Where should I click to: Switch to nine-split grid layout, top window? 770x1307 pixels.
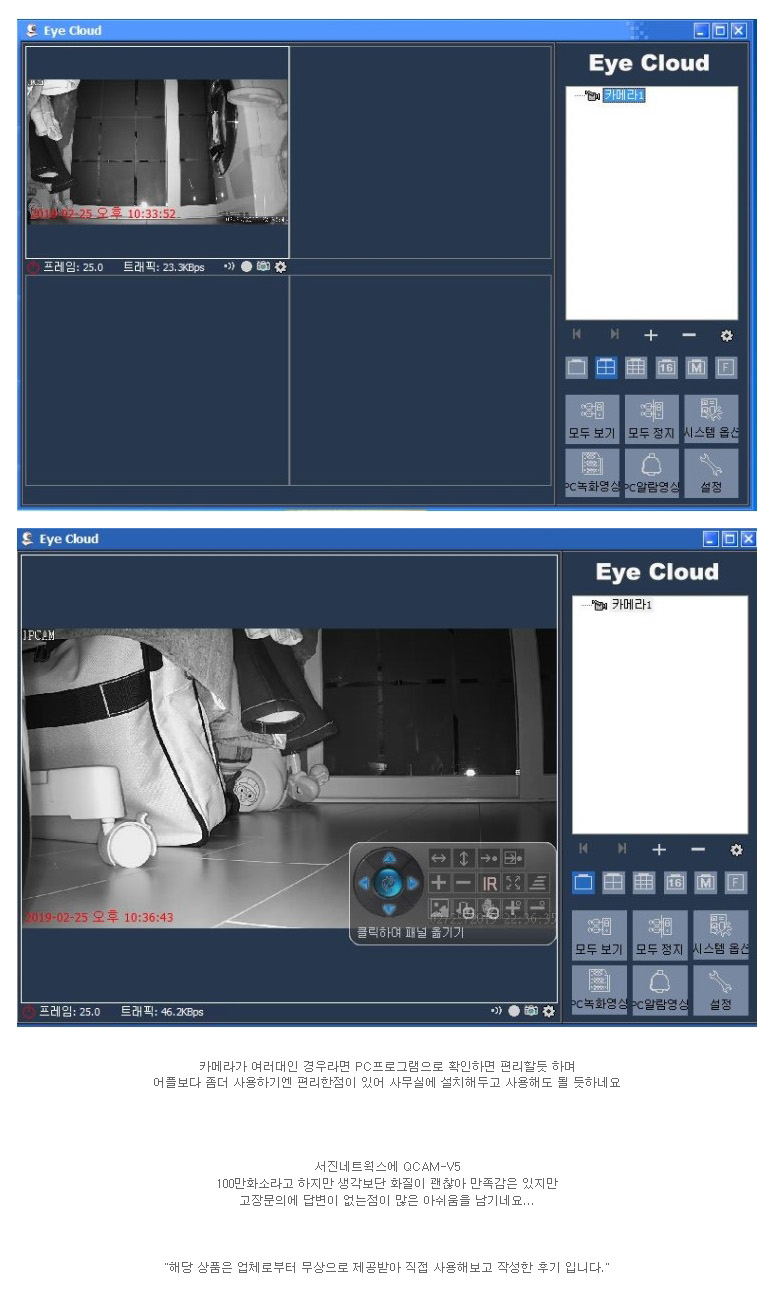click(636, 367)
